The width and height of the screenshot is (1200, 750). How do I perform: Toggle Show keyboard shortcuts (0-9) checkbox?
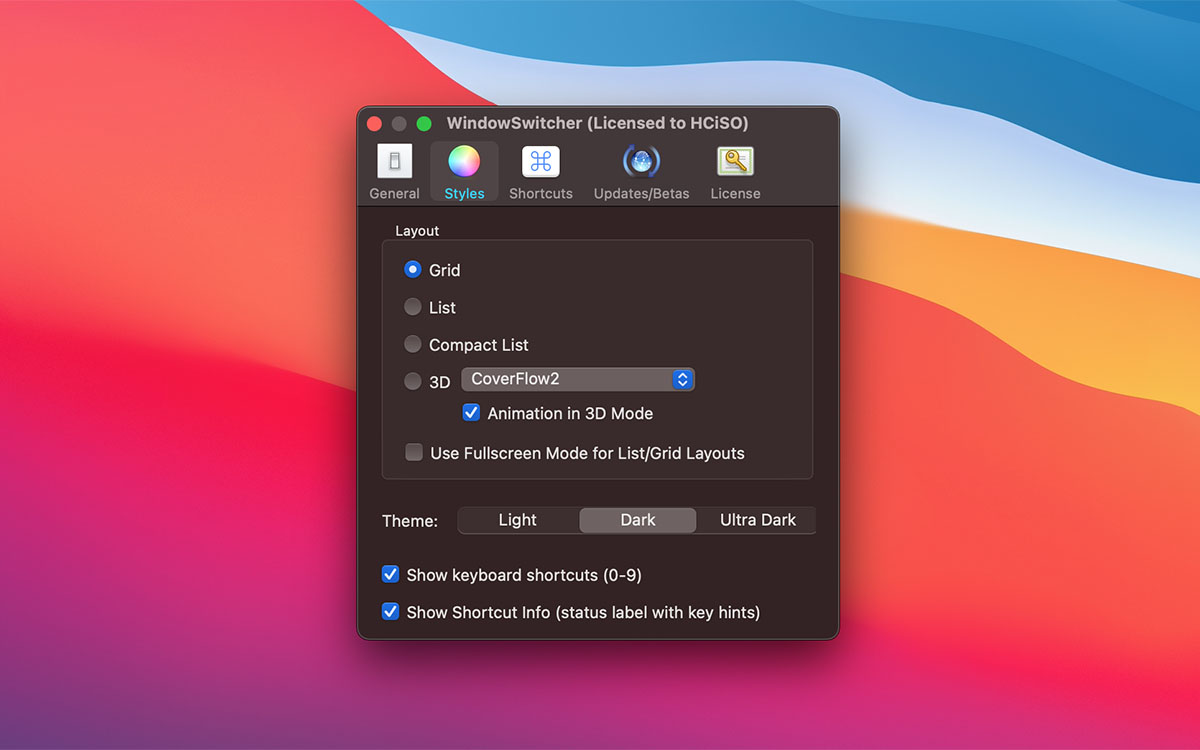pos(391,575)
